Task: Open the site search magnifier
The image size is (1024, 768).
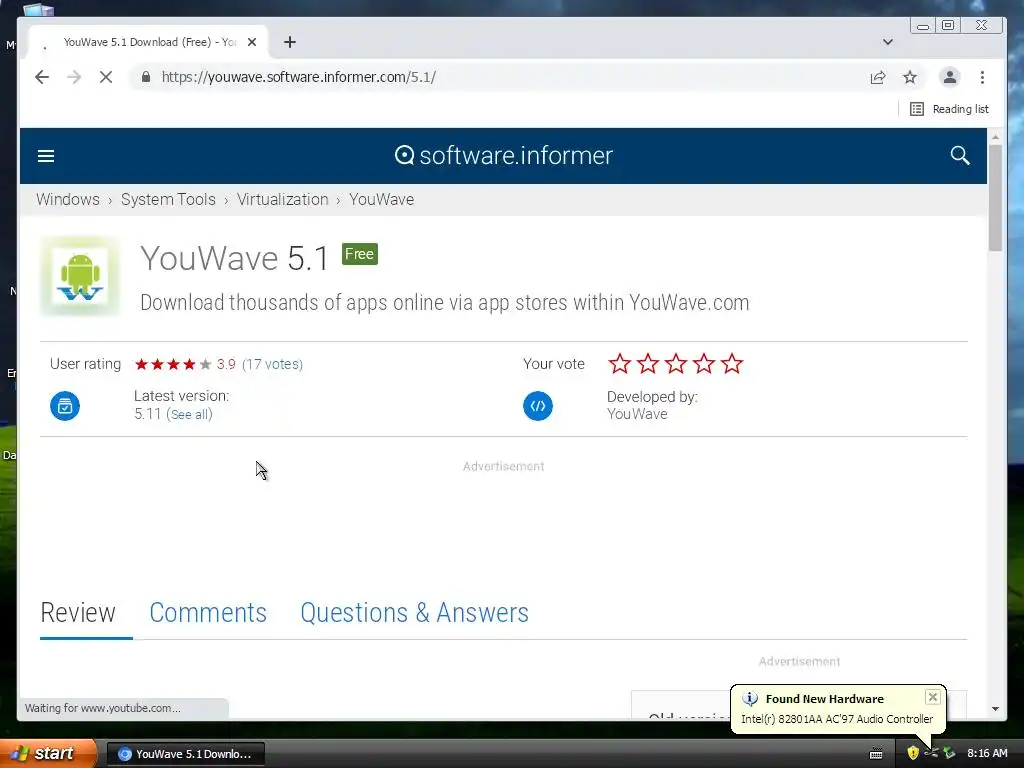Action: (x=960, y=155)
